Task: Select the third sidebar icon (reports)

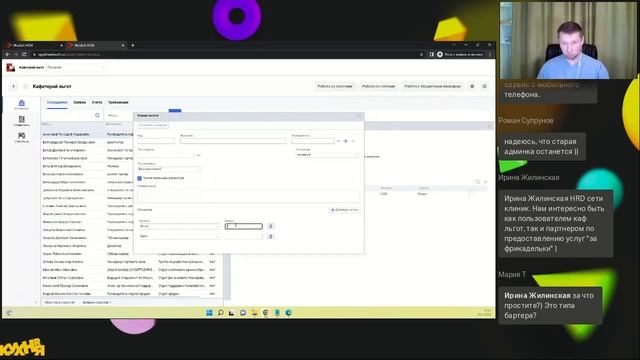Action: pyautogui.click(x=22, y=137)
